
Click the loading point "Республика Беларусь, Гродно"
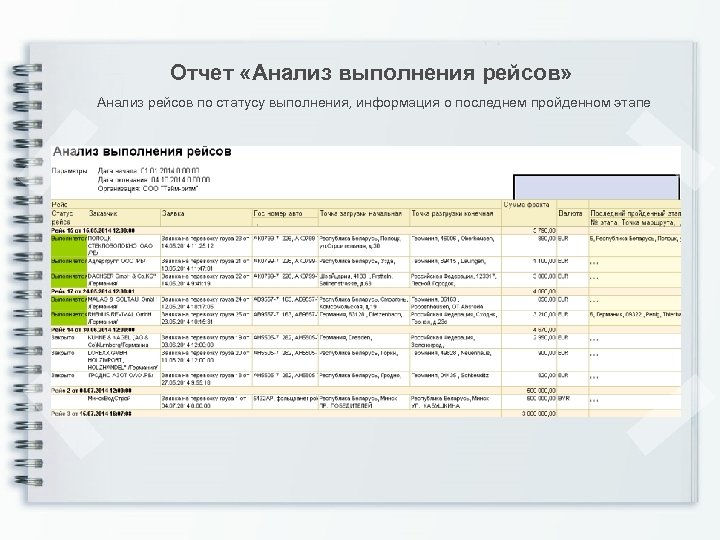(x=364, y=379)
